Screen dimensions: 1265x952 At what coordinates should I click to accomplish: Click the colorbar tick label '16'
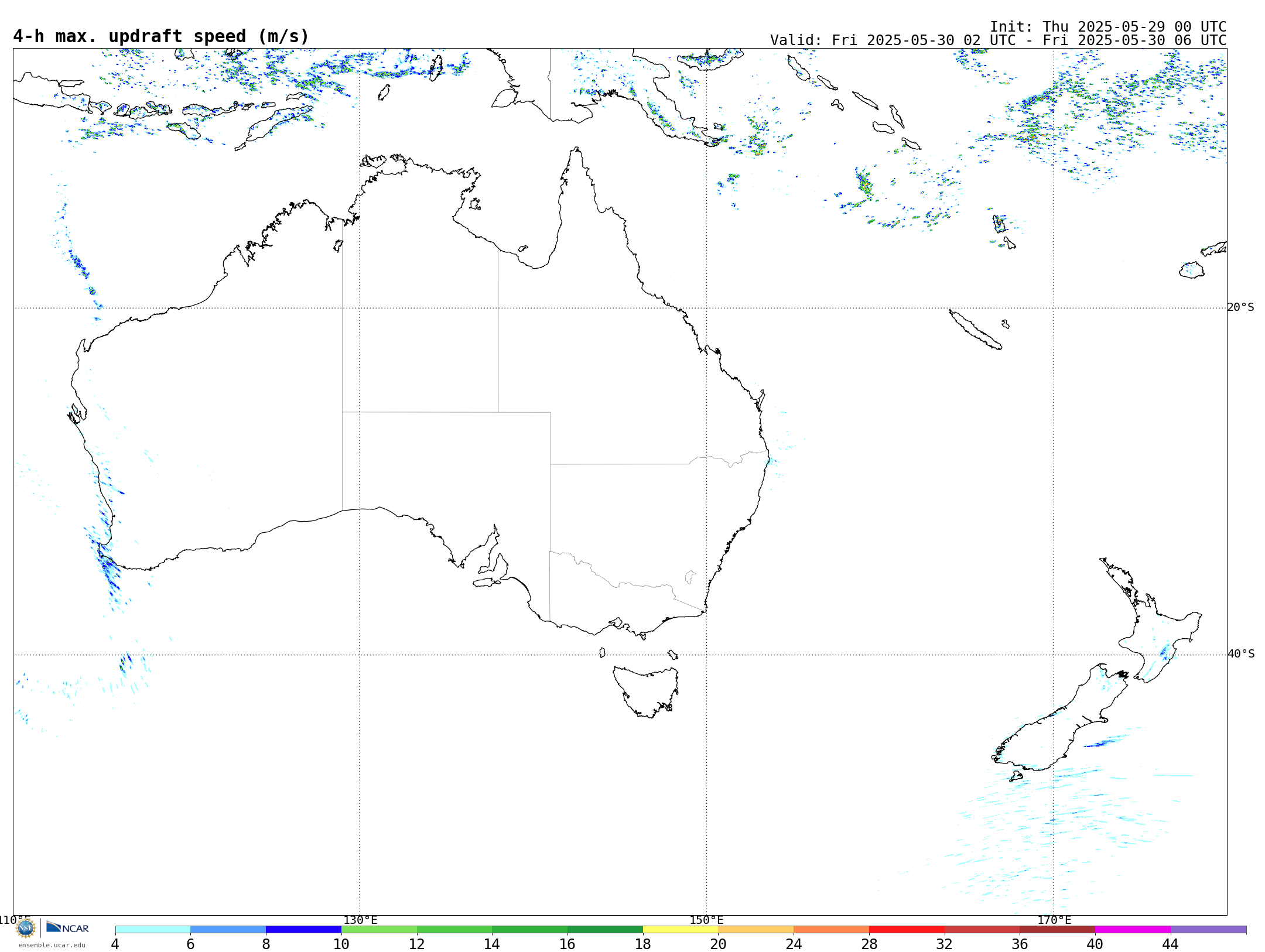click(x=567, y=944)
